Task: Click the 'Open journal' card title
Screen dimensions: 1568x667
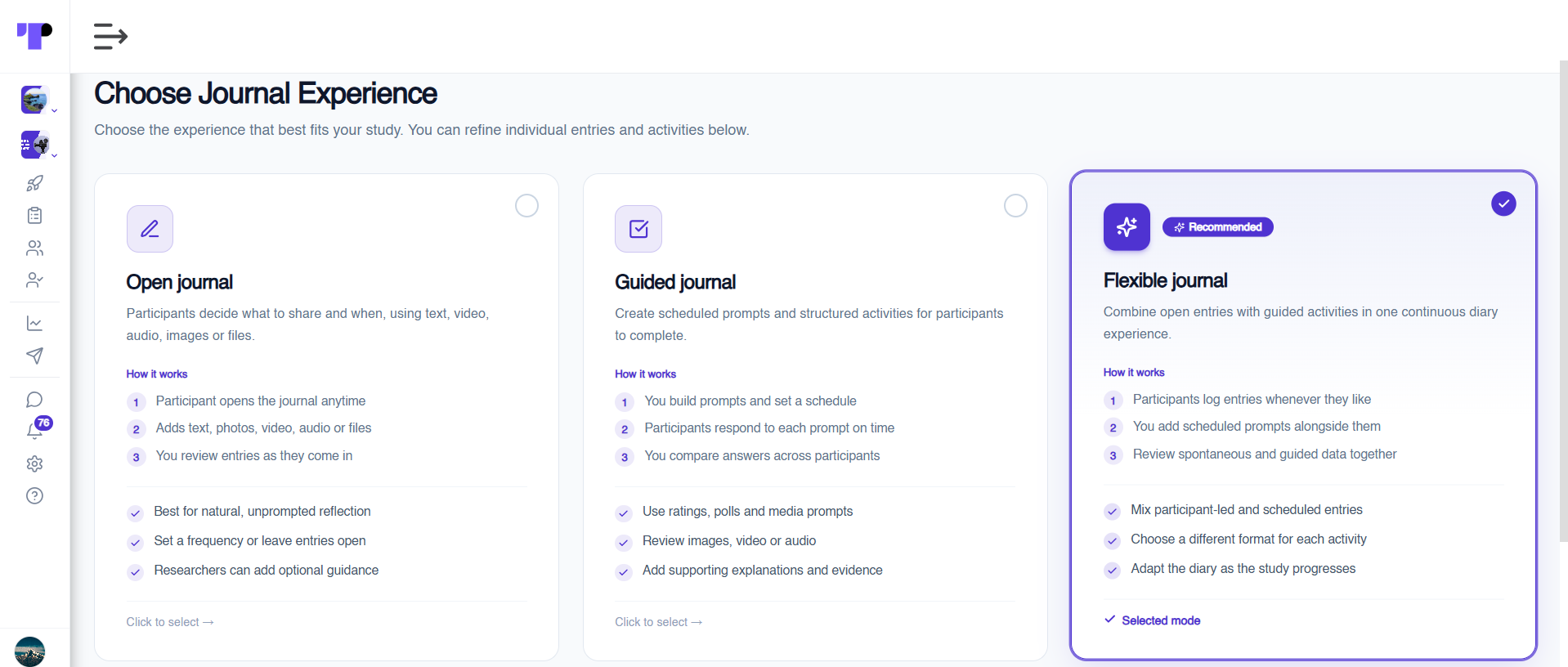Action: tap(179, 282)
